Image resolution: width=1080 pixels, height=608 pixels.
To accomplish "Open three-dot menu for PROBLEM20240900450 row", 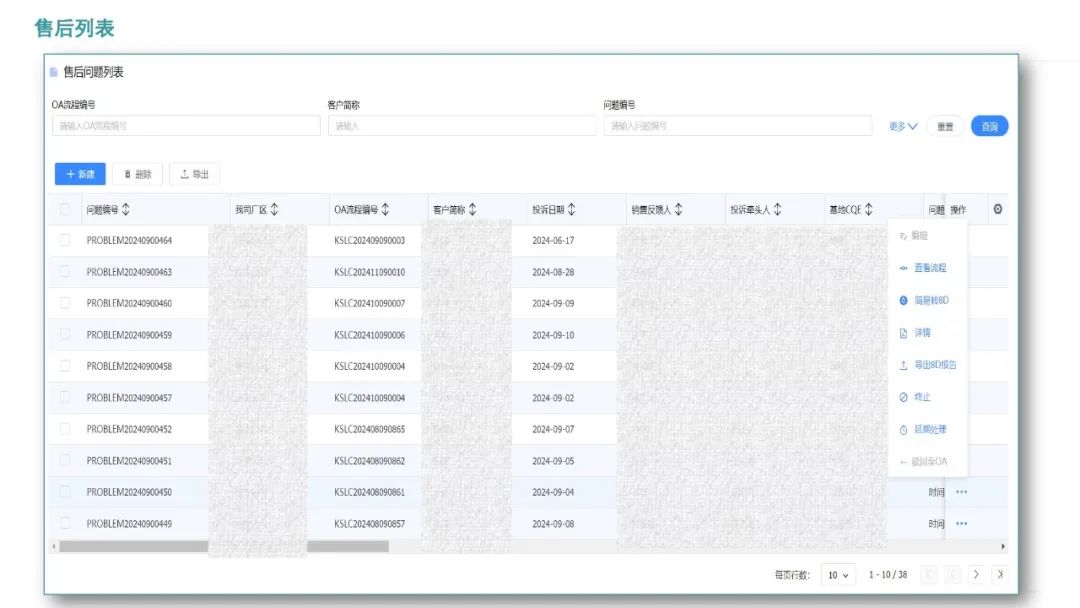I will (961, 492).
